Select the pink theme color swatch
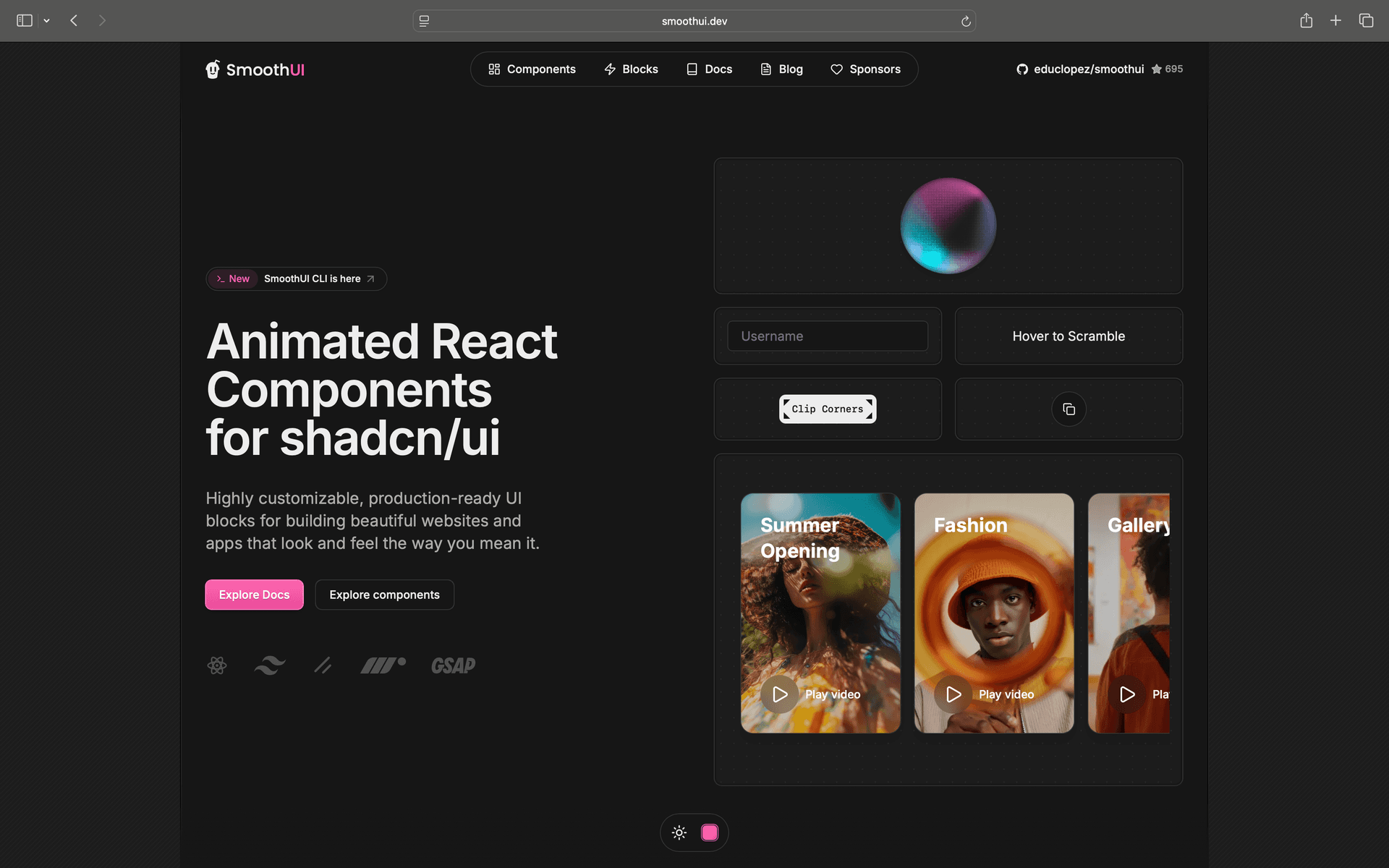This screenshot has width=1389, height=868. click(710, 833)
